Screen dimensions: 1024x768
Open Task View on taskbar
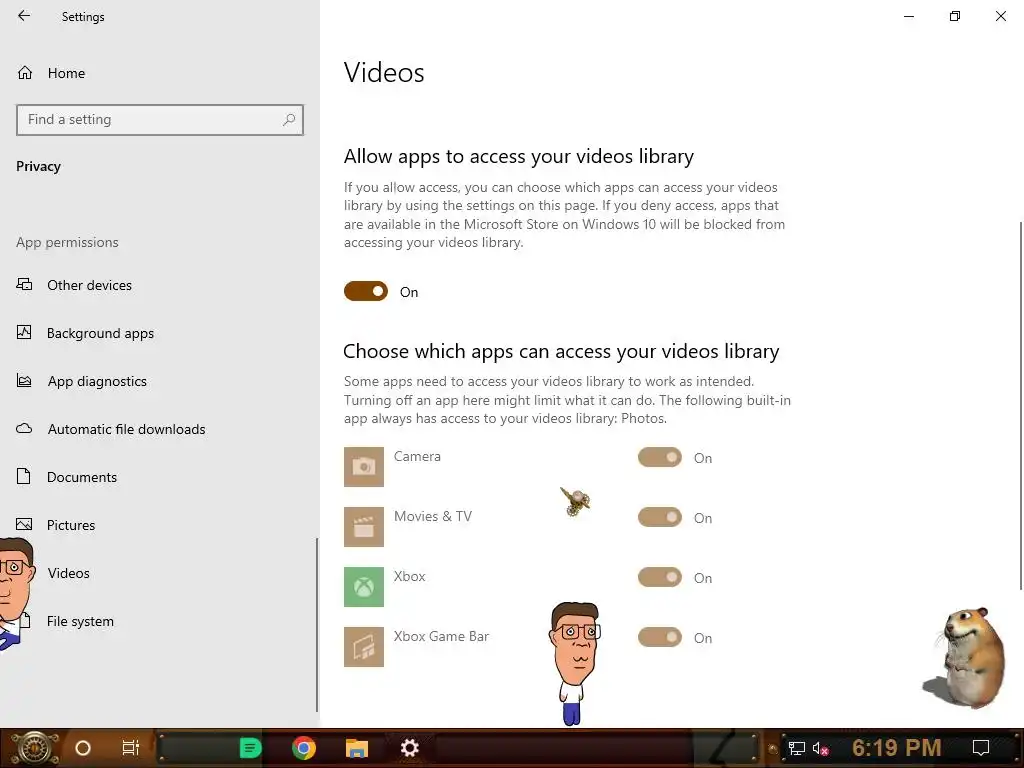coord(131,748)
